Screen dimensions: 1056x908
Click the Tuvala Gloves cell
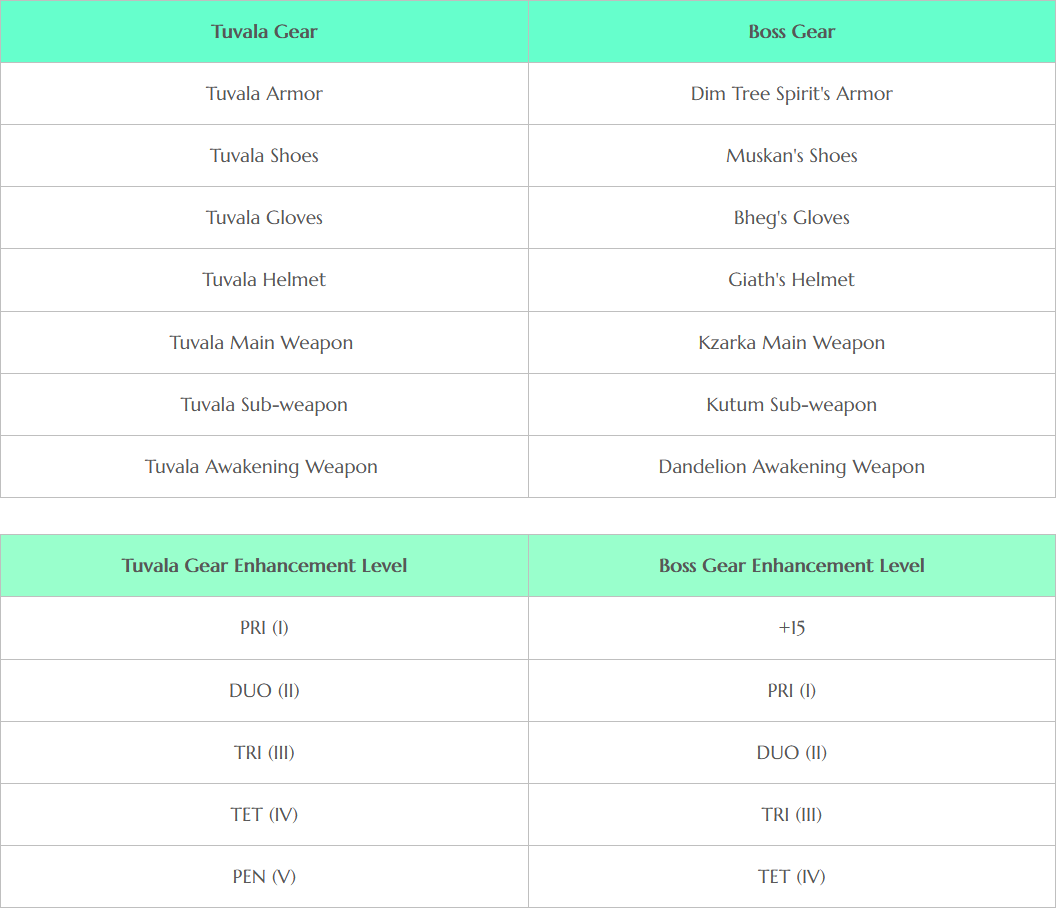pos(264,218)
